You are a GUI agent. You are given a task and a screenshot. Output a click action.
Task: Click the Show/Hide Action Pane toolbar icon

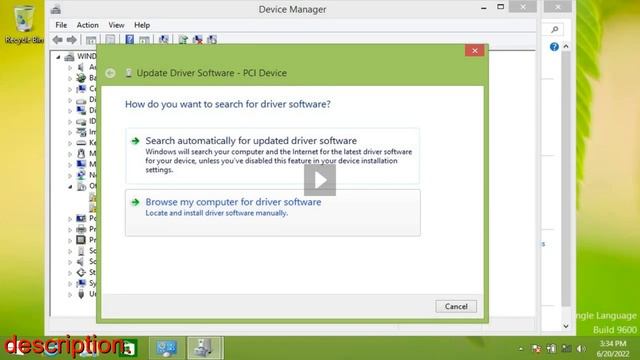144,40
